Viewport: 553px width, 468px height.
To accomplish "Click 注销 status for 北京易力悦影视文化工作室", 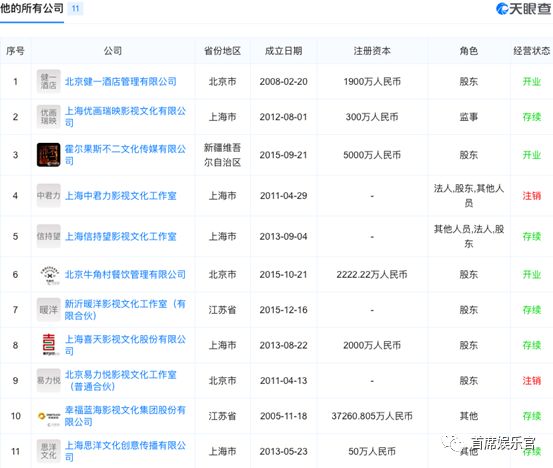I will pos(531,381).
